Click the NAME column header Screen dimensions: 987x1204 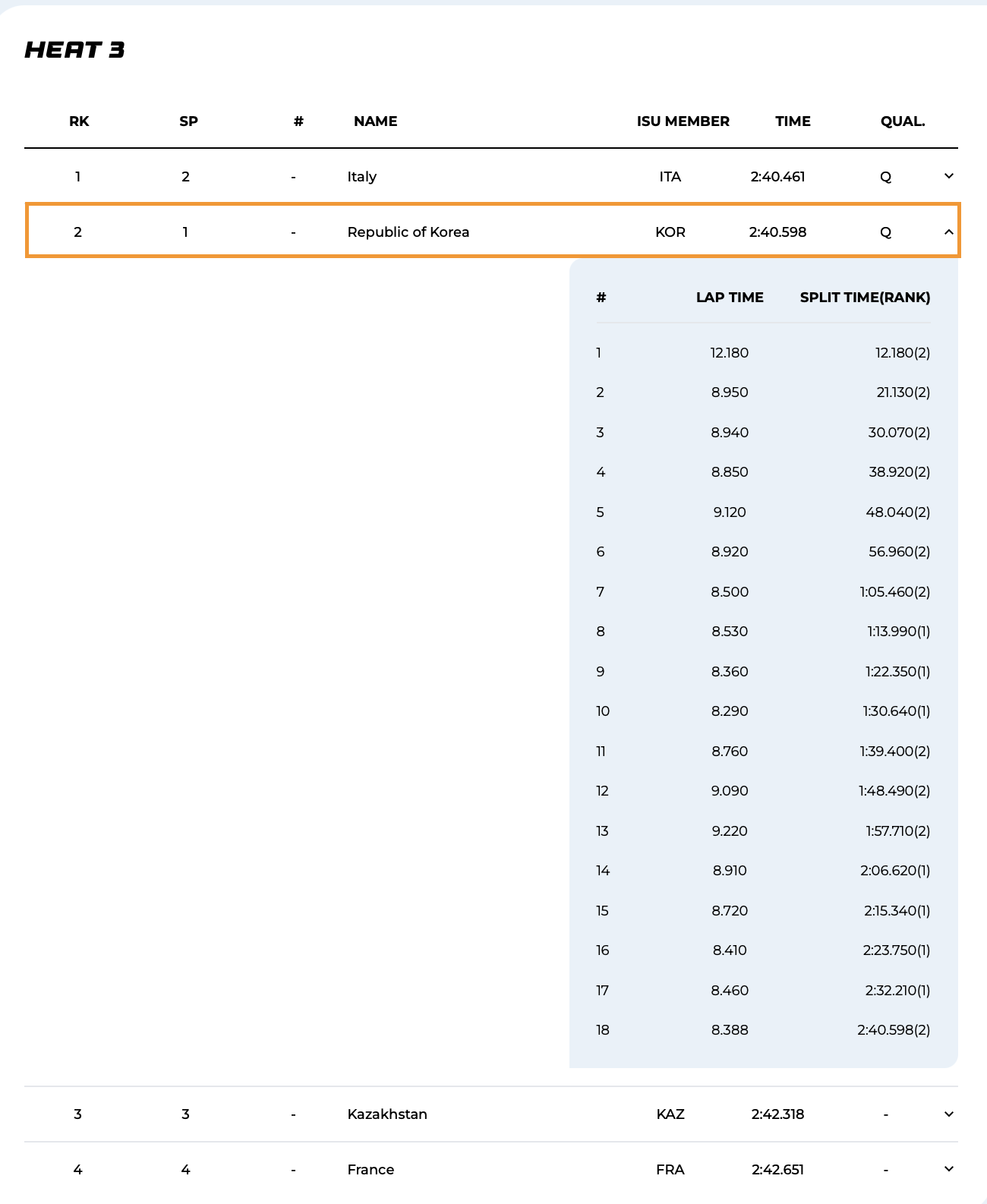click(x=375, y=121)
